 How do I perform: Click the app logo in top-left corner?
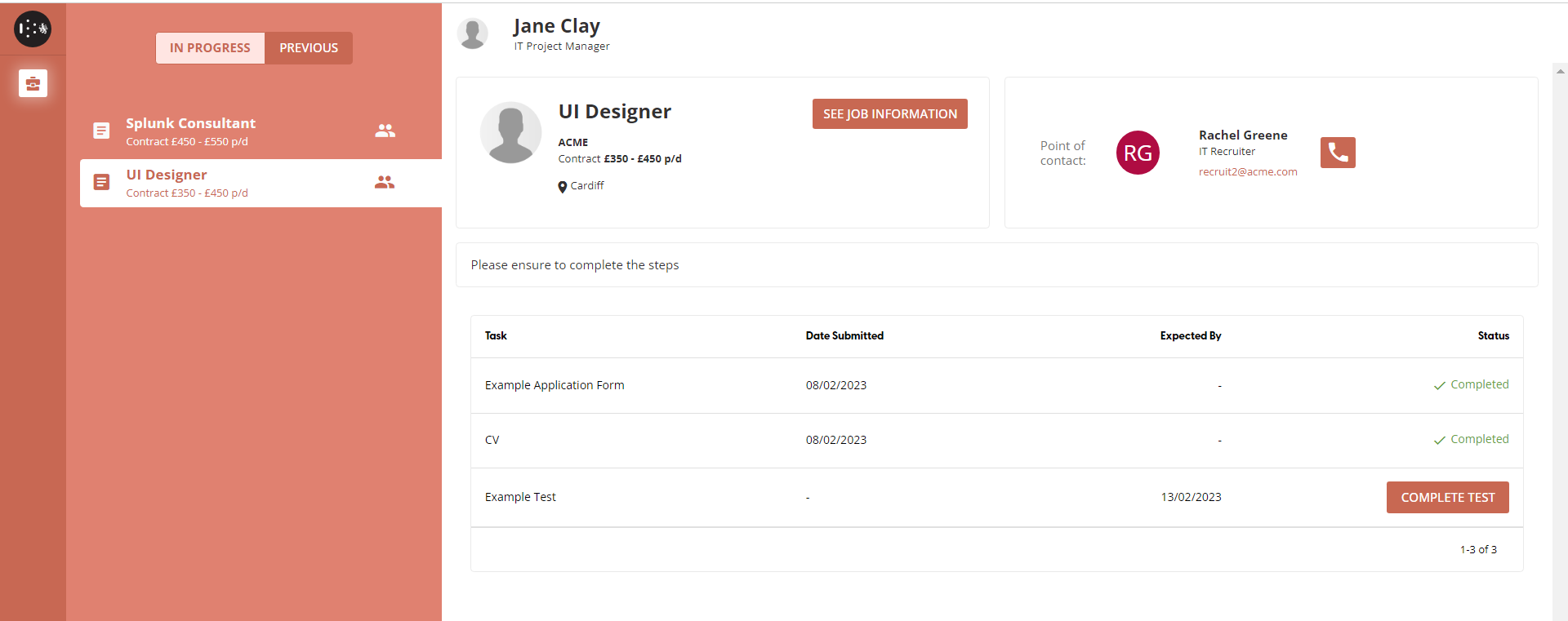click(33, 29)
